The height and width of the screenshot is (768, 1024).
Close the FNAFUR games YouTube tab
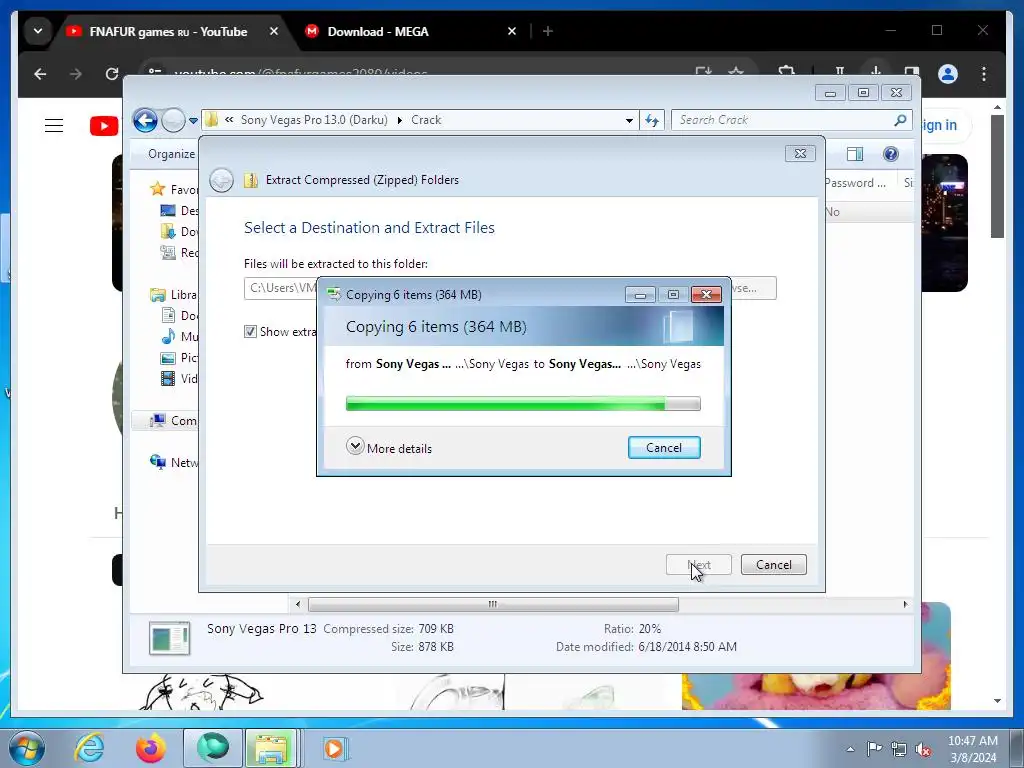pos(274,31)
